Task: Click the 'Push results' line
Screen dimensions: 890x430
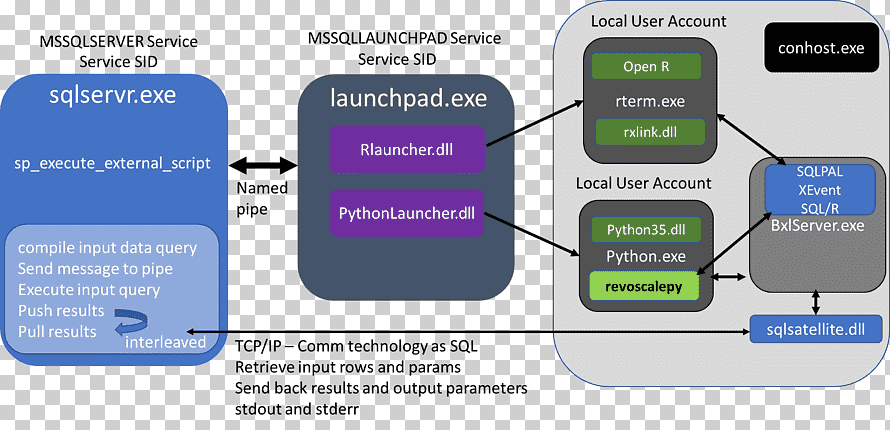Action: click(61, 310)
